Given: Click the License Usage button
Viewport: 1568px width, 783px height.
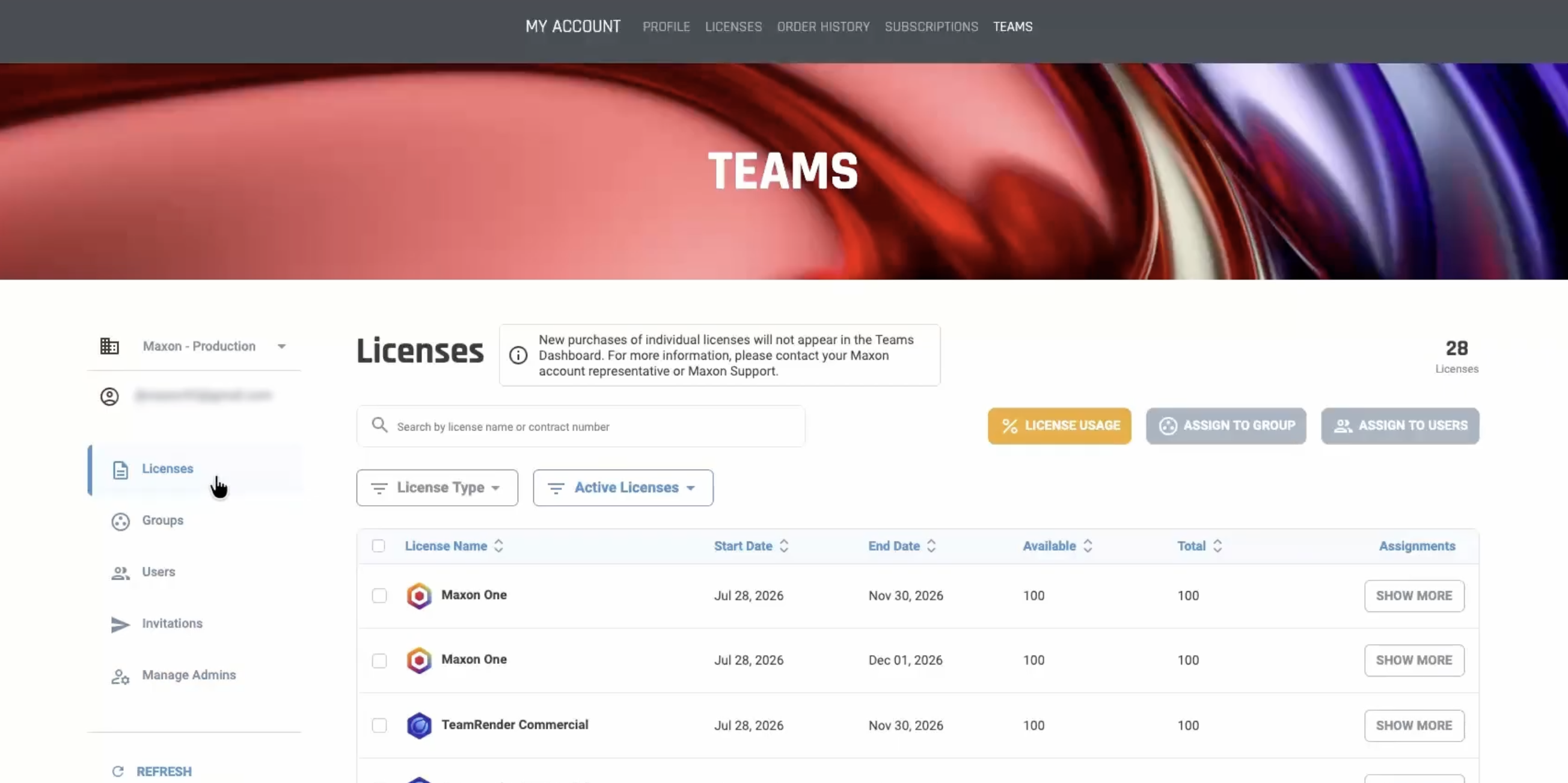Looking at the screenshot, I should [1059, 426].
